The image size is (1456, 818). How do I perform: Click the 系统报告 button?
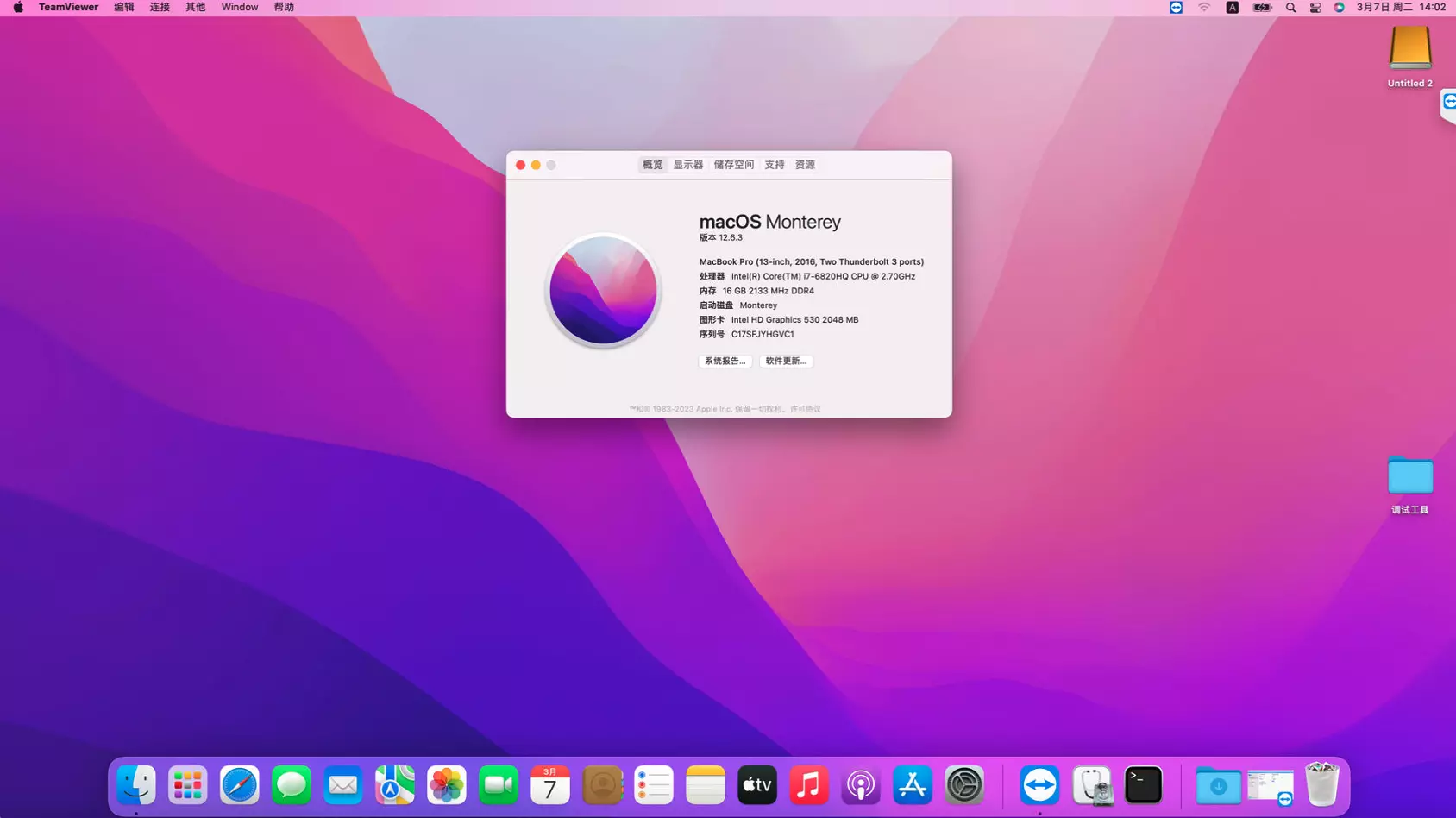(x=724, y=361)
